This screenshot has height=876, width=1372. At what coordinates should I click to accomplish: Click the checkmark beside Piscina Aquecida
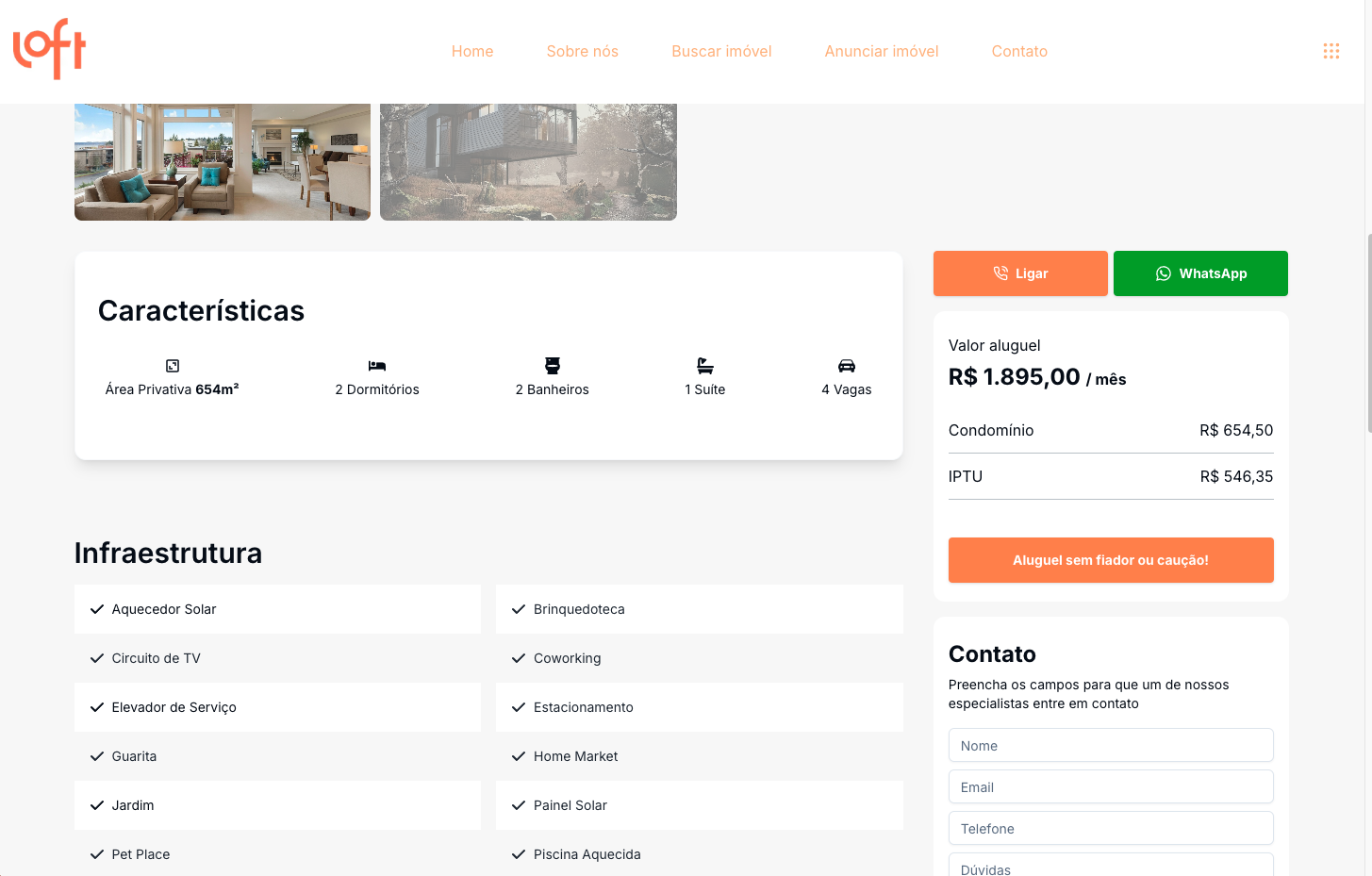518,854
